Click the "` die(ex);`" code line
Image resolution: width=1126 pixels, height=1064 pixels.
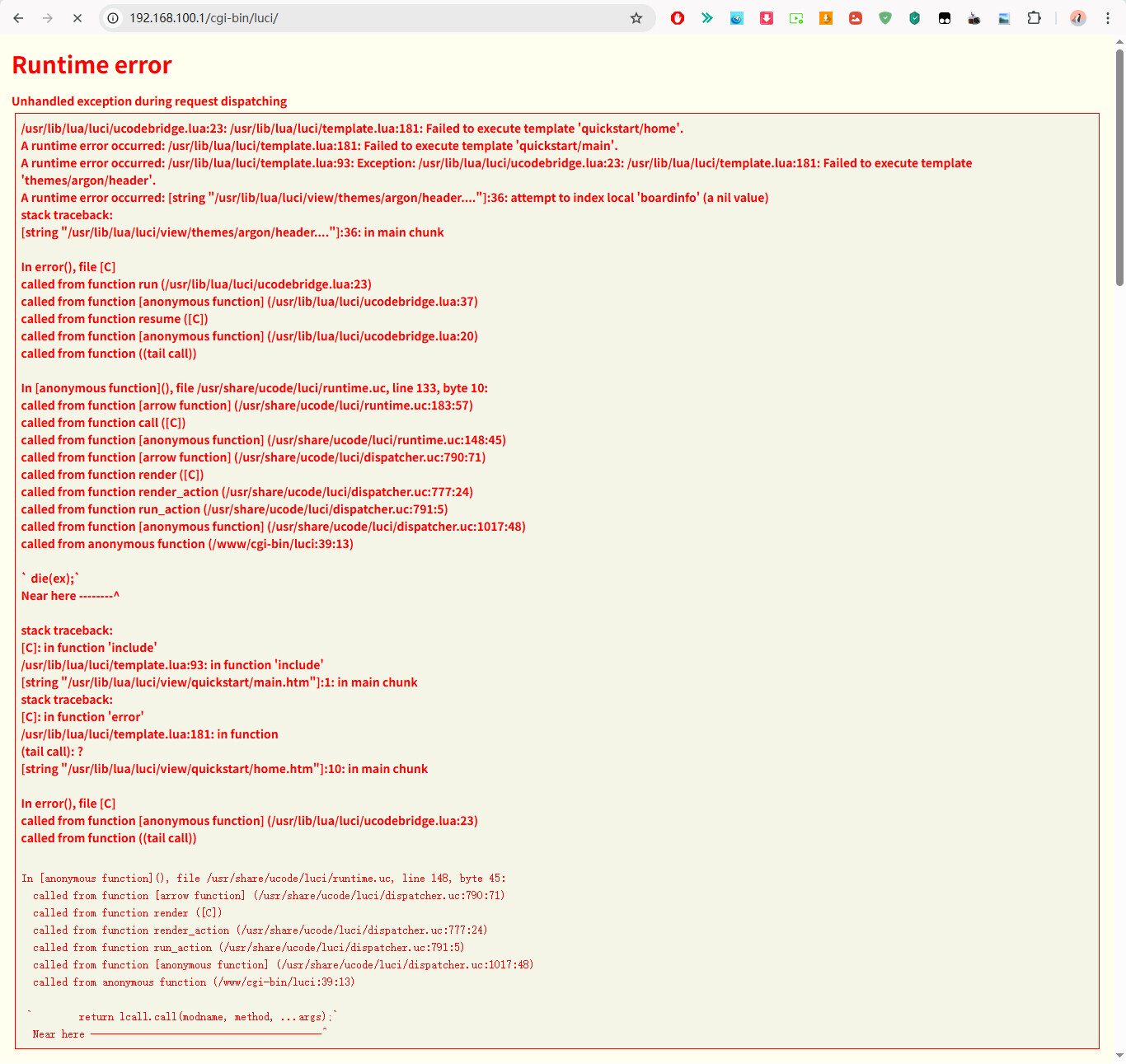pos(50,579)
